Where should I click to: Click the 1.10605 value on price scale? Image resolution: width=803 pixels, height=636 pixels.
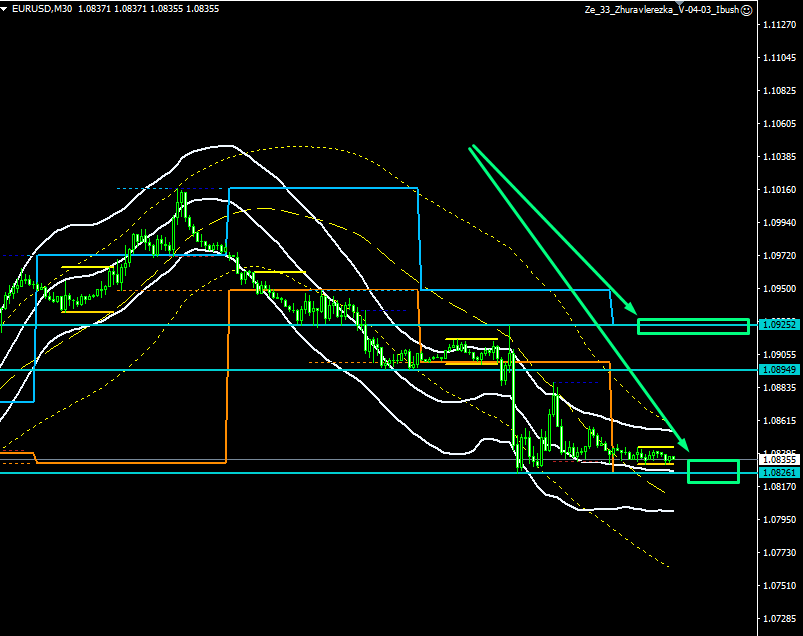point(779,123)
